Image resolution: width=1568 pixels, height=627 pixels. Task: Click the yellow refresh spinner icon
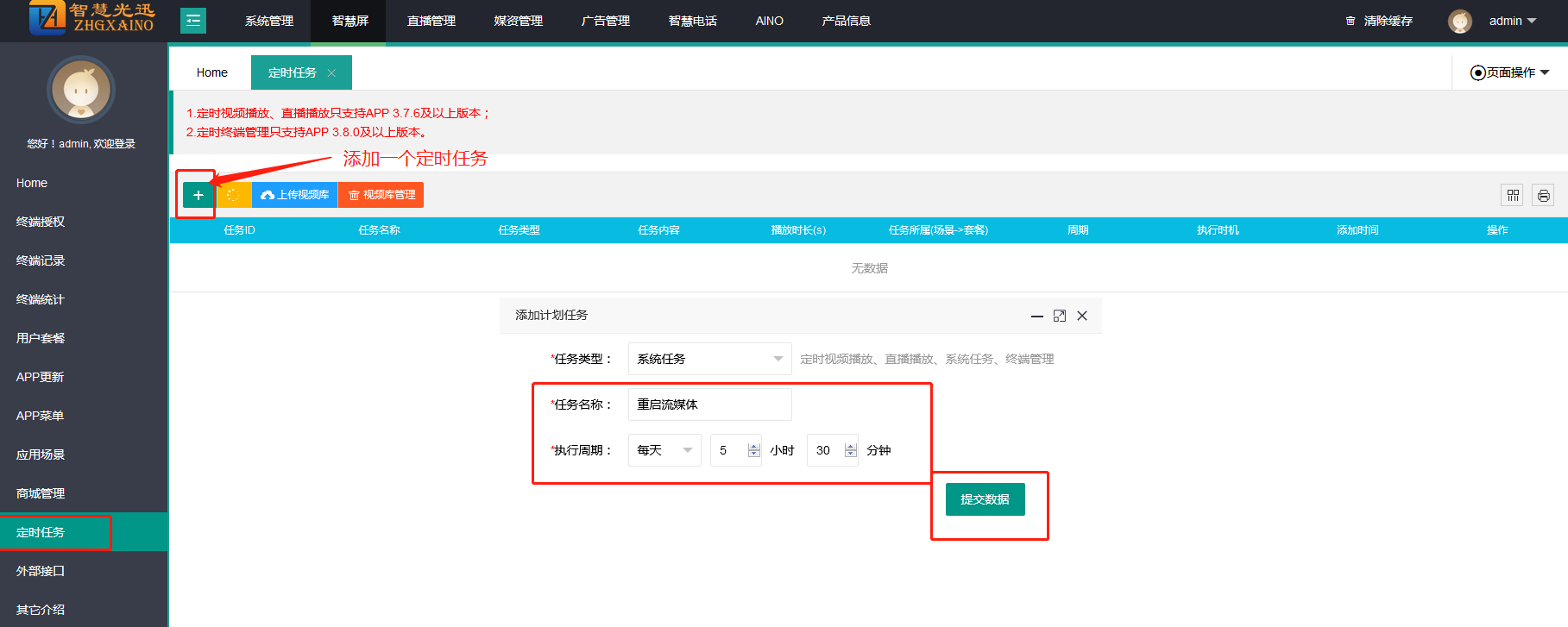click(x=233, y=195)
